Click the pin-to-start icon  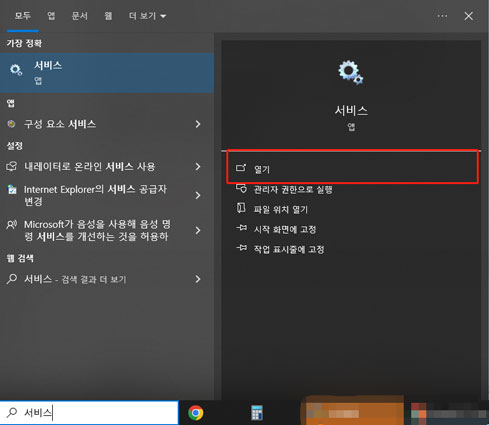(x=242, y=228)
